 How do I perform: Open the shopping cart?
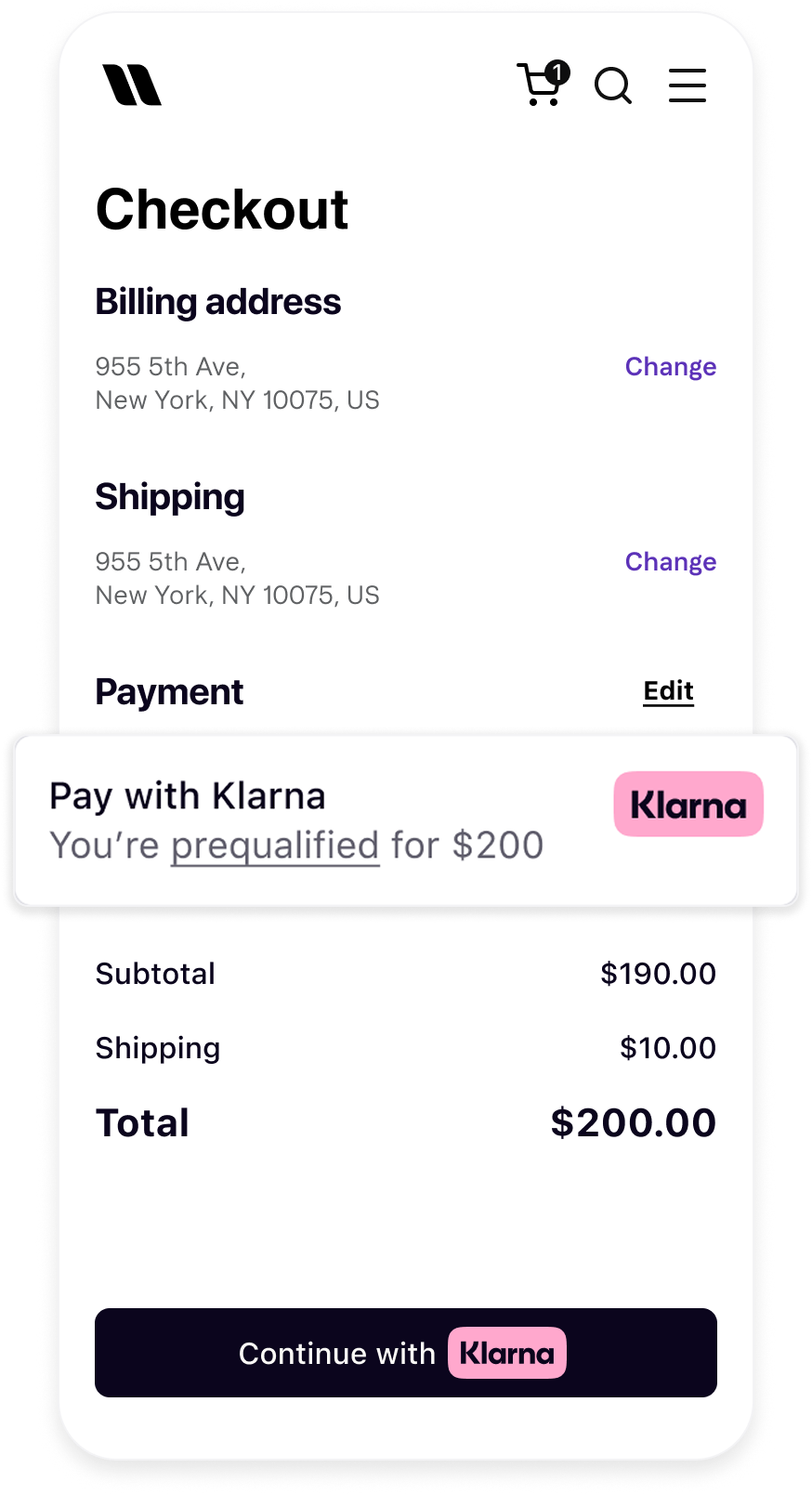(x=538, y=87)
